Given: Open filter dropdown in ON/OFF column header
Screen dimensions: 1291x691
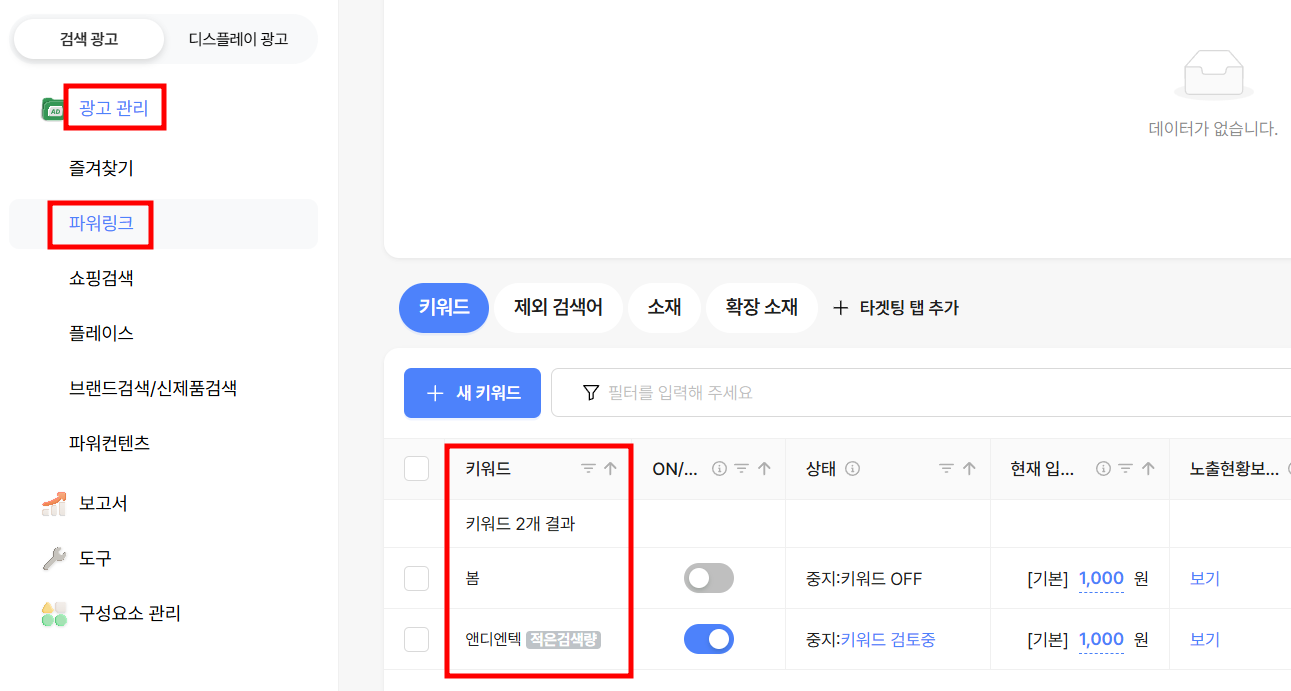Looking at the screenshot, I should [x=741, y=468].
